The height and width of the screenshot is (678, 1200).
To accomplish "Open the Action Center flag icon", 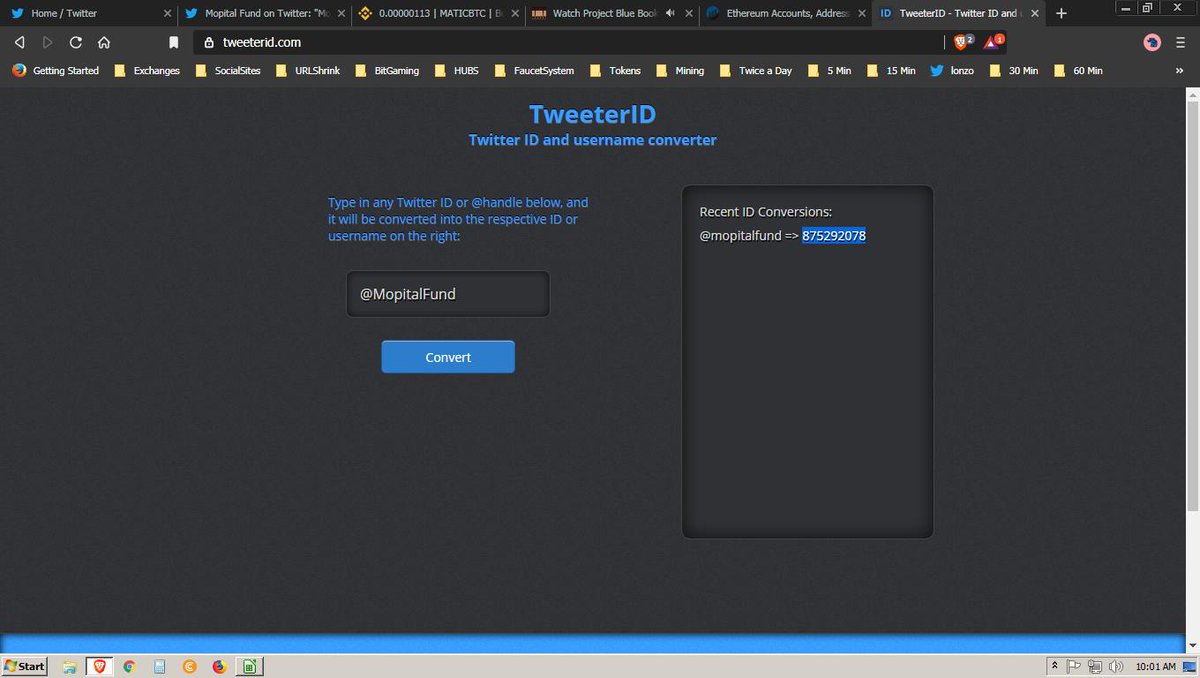I will click(1074, 666).
